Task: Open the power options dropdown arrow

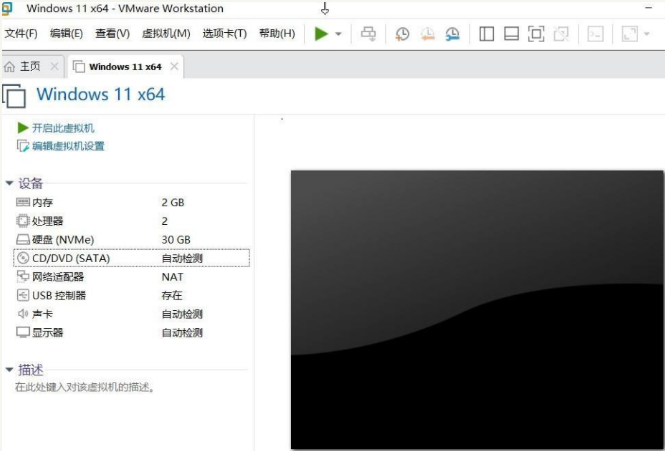Action: (x=338, y=34)
